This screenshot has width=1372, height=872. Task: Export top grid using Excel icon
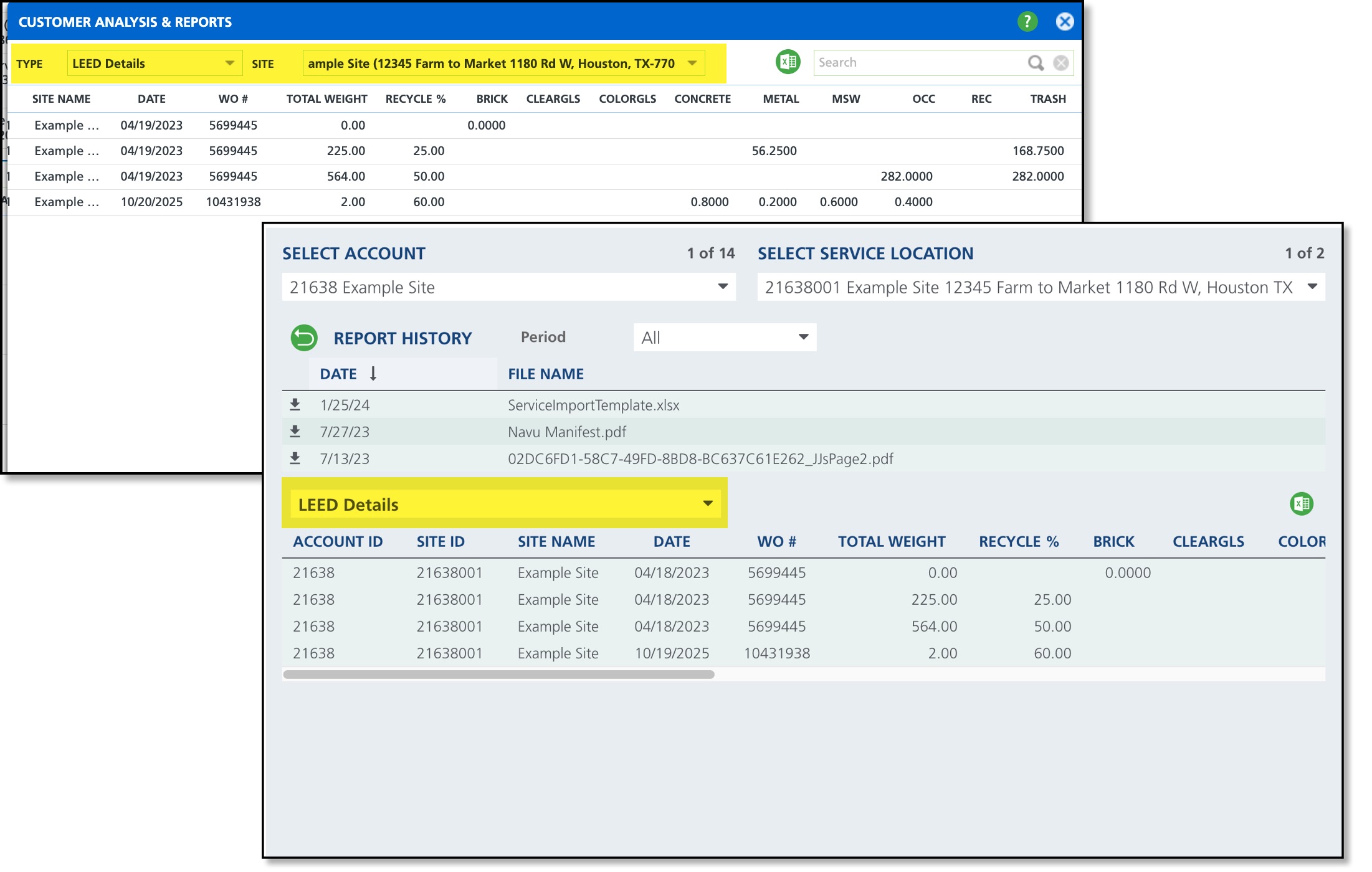click(788, 62)
